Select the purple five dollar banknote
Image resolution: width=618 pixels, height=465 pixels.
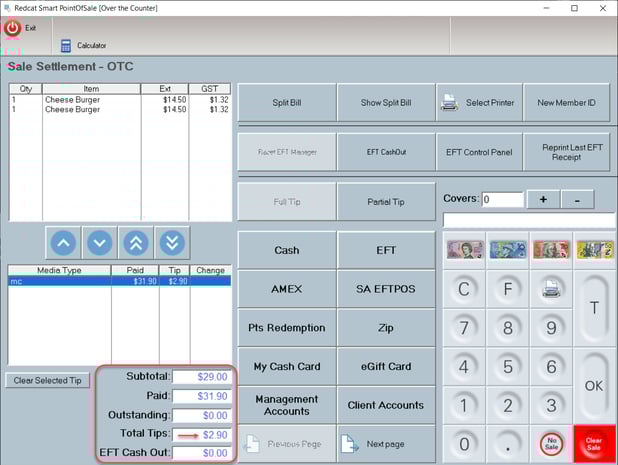(465, 250)
